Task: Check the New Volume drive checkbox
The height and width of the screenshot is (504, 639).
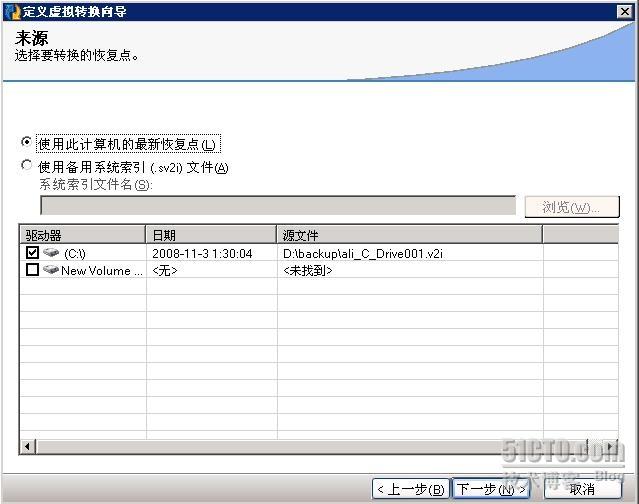Action: (33, 270)
